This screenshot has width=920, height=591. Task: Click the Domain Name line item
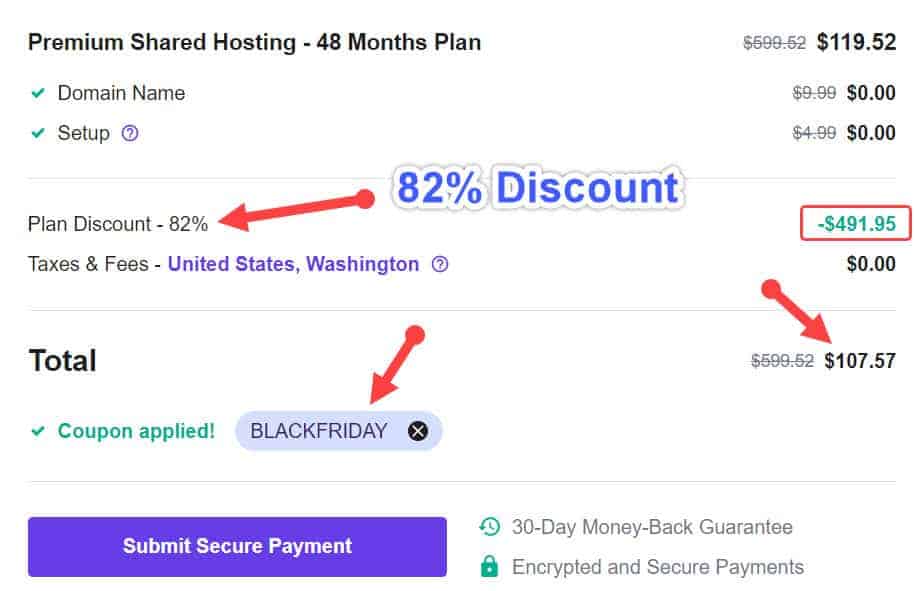coord(121,93)
